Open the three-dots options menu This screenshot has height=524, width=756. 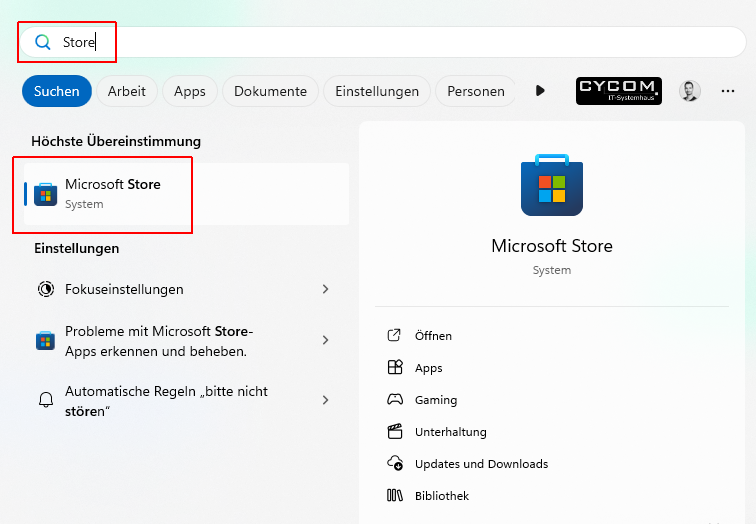(x=728, y=91)
